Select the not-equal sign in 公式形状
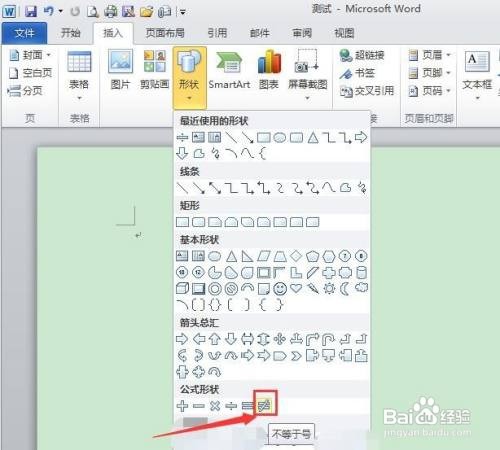The image size is (500, 450). coord(264,406)
